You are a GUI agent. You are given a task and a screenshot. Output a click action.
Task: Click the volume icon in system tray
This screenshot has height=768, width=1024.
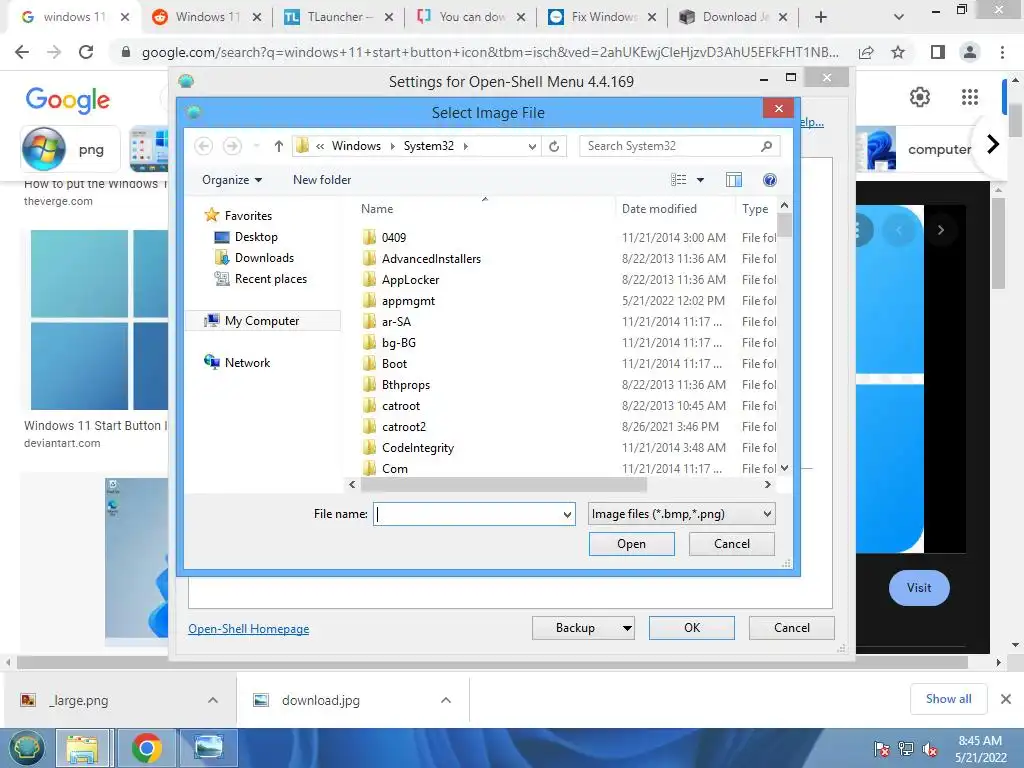929,749
